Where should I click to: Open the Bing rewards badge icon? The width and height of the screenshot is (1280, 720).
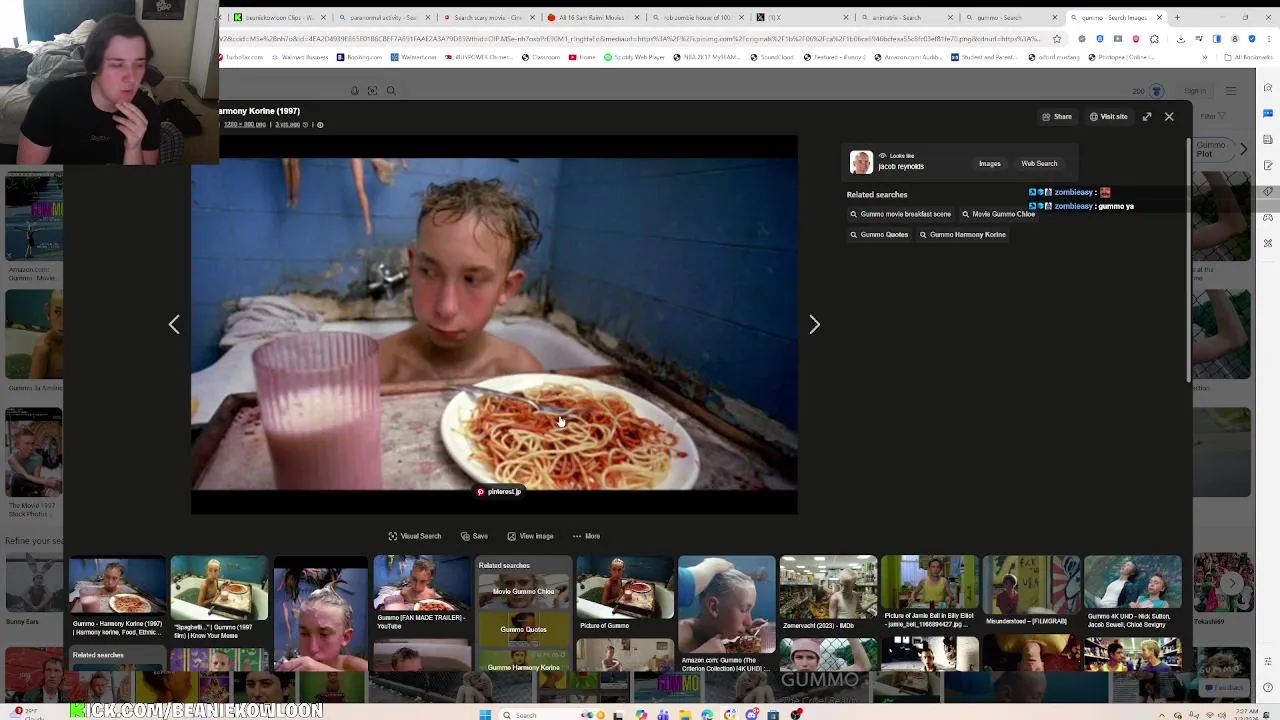coord(1156,91)
